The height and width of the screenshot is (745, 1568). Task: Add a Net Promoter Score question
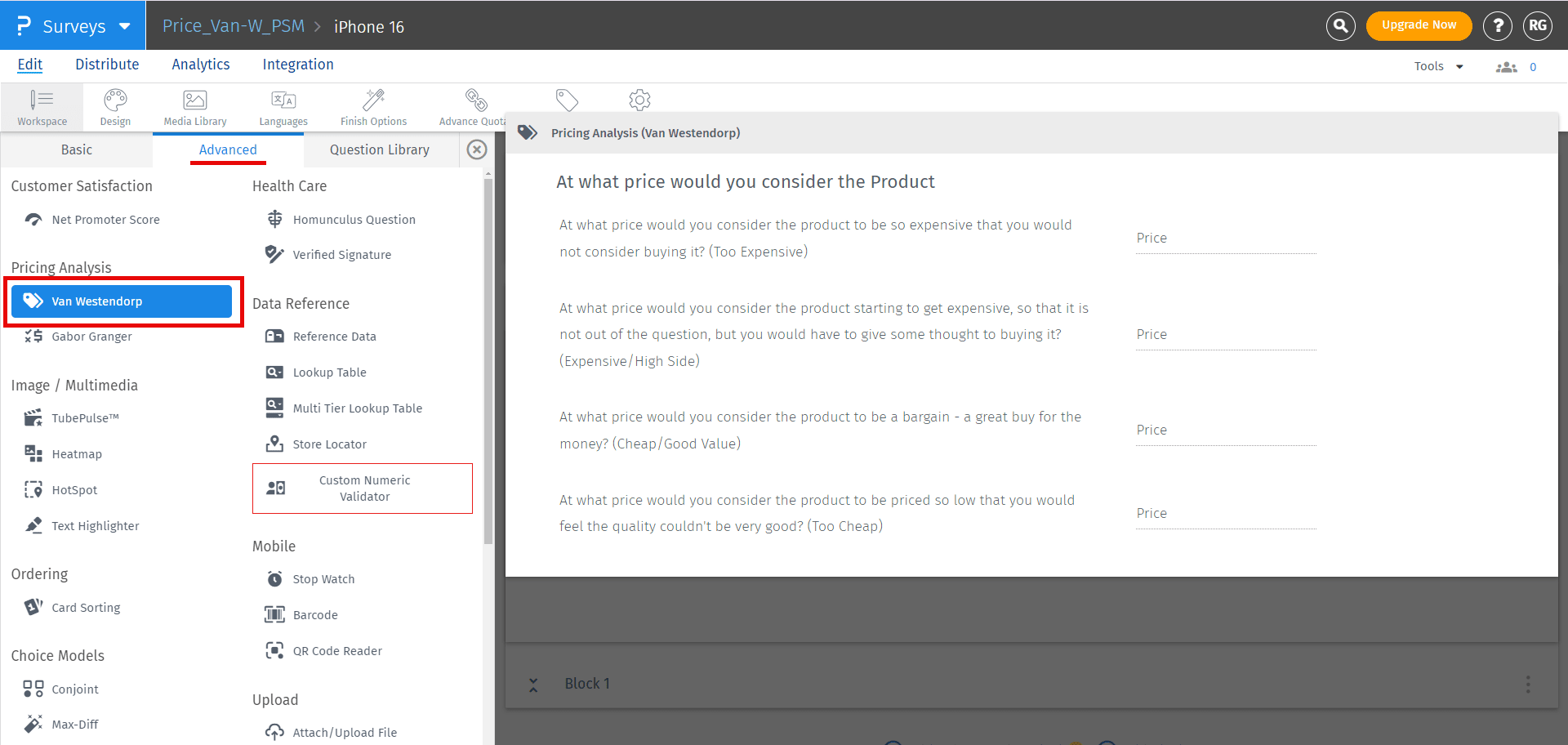[x=104, y=219]
